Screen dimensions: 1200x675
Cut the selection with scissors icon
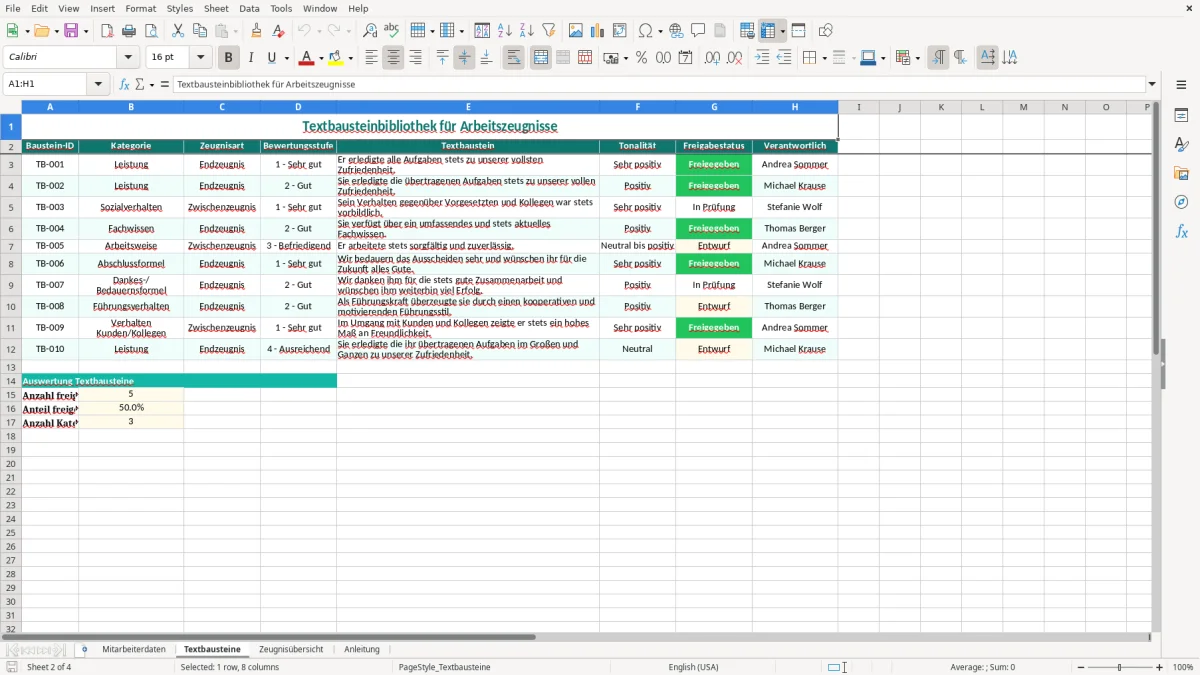pos(178,31)
